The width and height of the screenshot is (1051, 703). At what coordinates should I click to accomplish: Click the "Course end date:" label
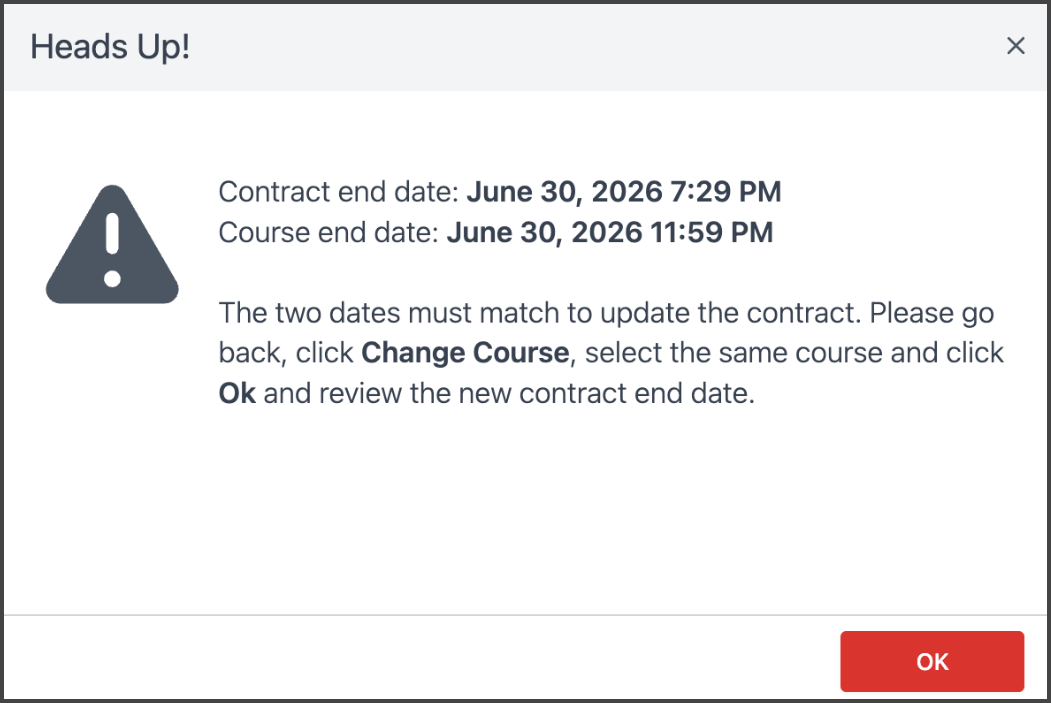329,233
